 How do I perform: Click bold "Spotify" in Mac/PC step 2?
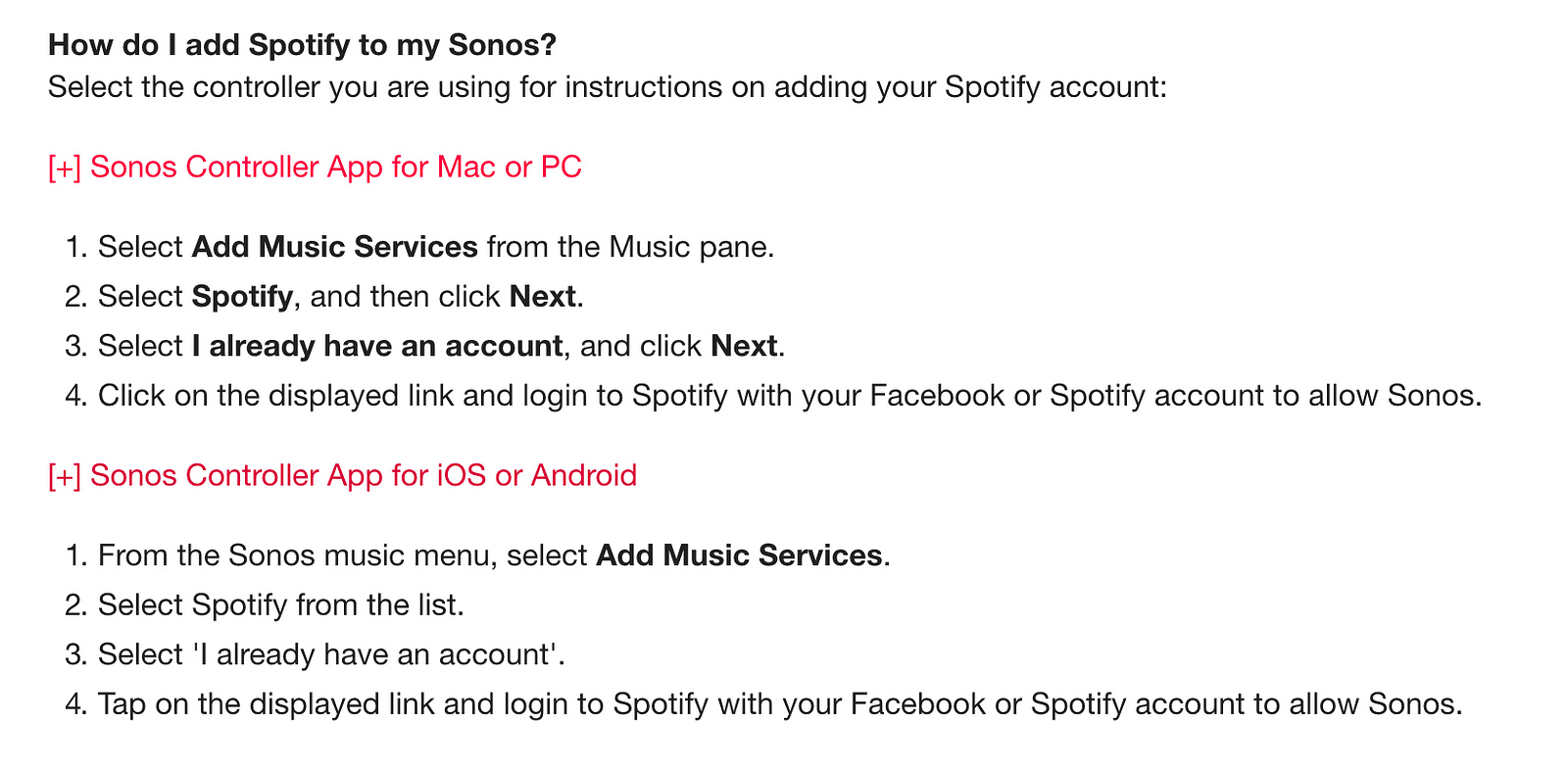coord(242,297)
